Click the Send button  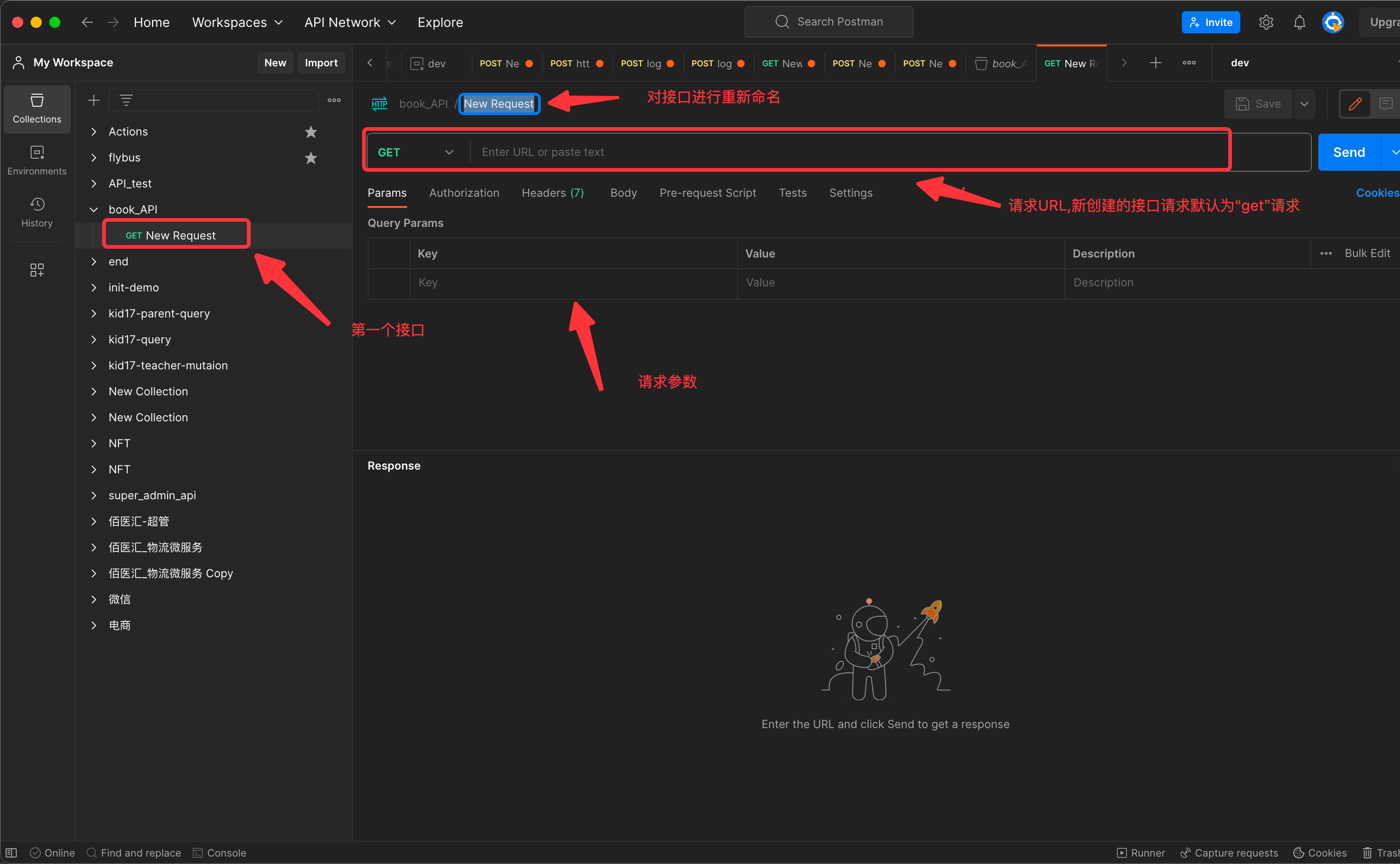pos(1348,153)
